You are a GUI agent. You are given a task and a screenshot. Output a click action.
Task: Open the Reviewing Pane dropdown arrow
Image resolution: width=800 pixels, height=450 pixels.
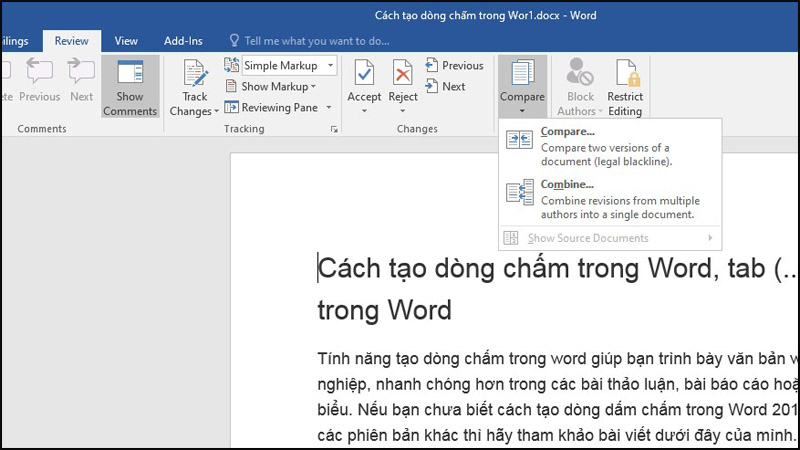coord(329,107)
